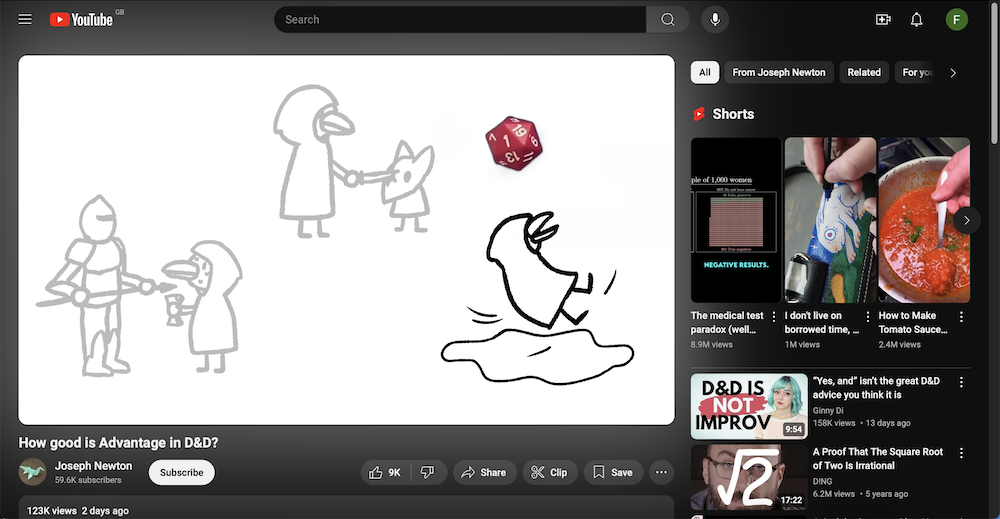Dislike the video with thumbs down
This screenshot has width=1000, height=519.
(427, 472)
